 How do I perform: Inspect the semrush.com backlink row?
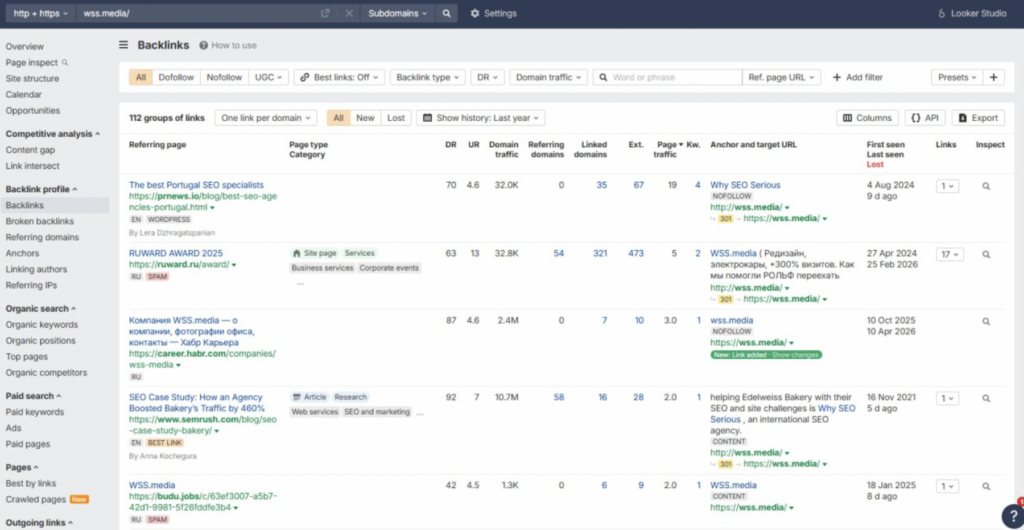[x=985, y=398]
